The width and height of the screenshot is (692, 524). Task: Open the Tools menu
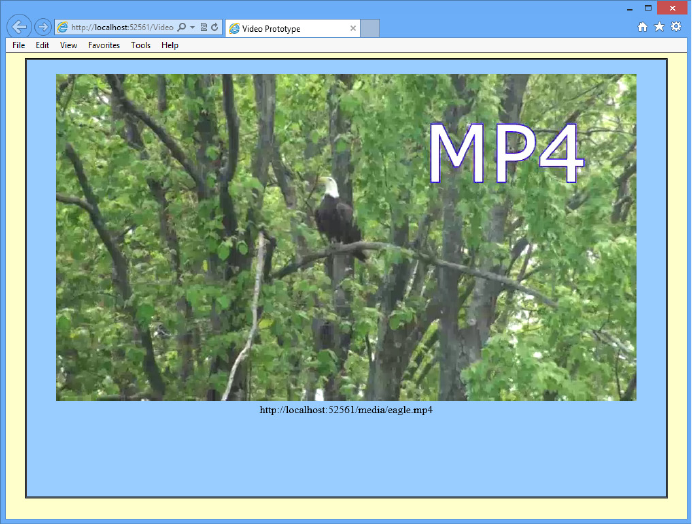pyautogui.click(x=141, y=45)
